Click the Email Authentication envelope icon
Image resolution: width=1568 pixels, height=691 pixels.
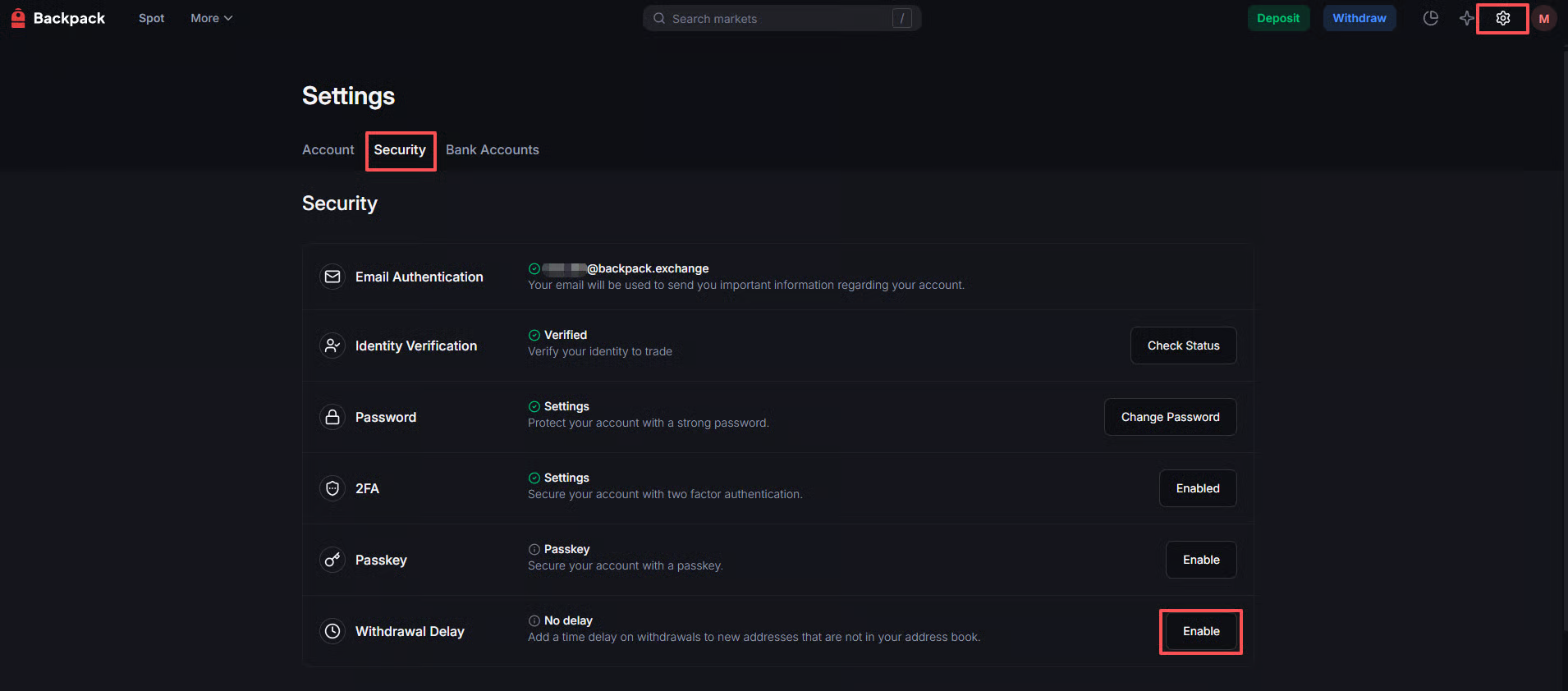[332, 277]
